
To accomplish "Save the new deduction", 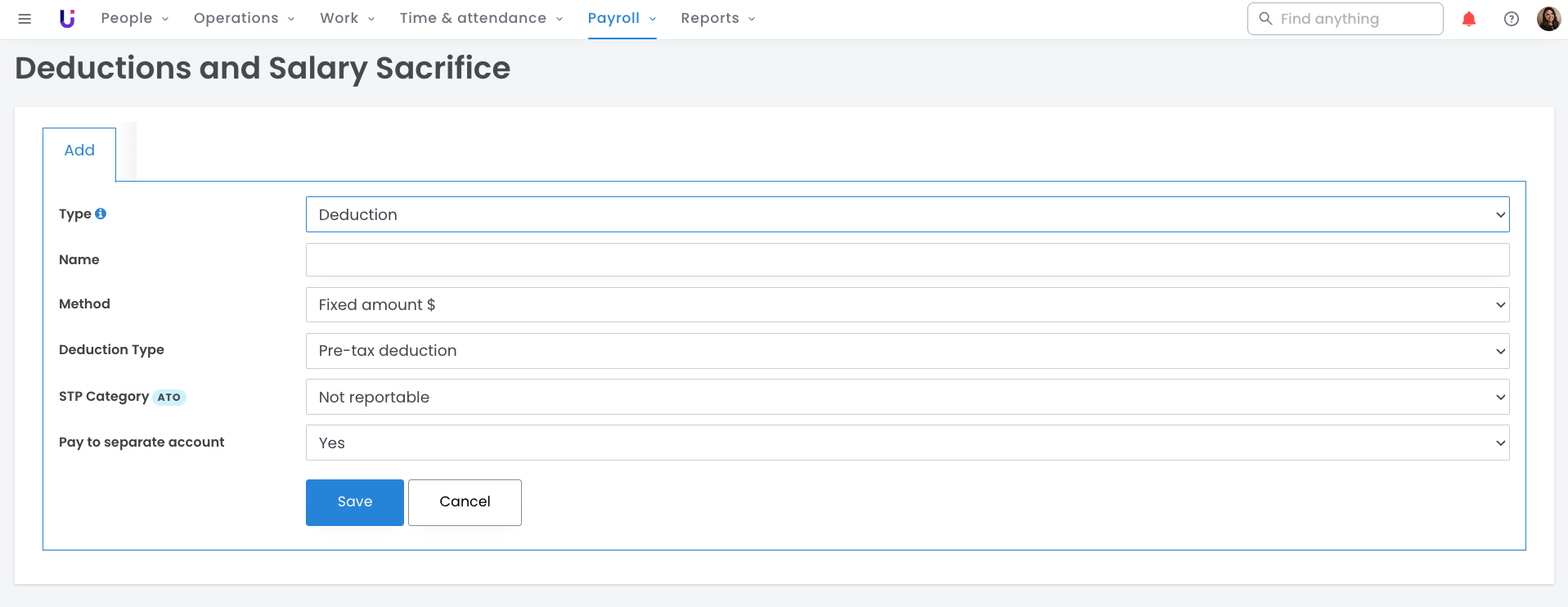I will (x=354, y=502).
